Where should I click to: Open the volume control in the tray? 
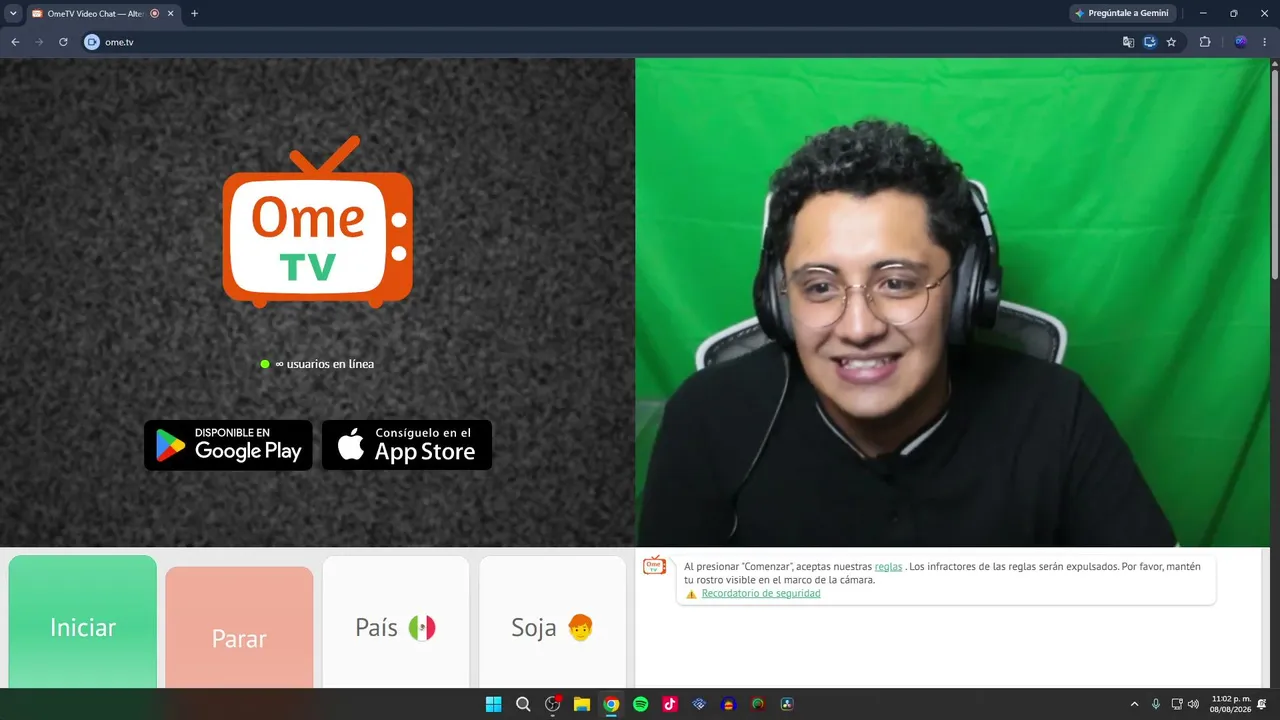(x=1193, y=704)
